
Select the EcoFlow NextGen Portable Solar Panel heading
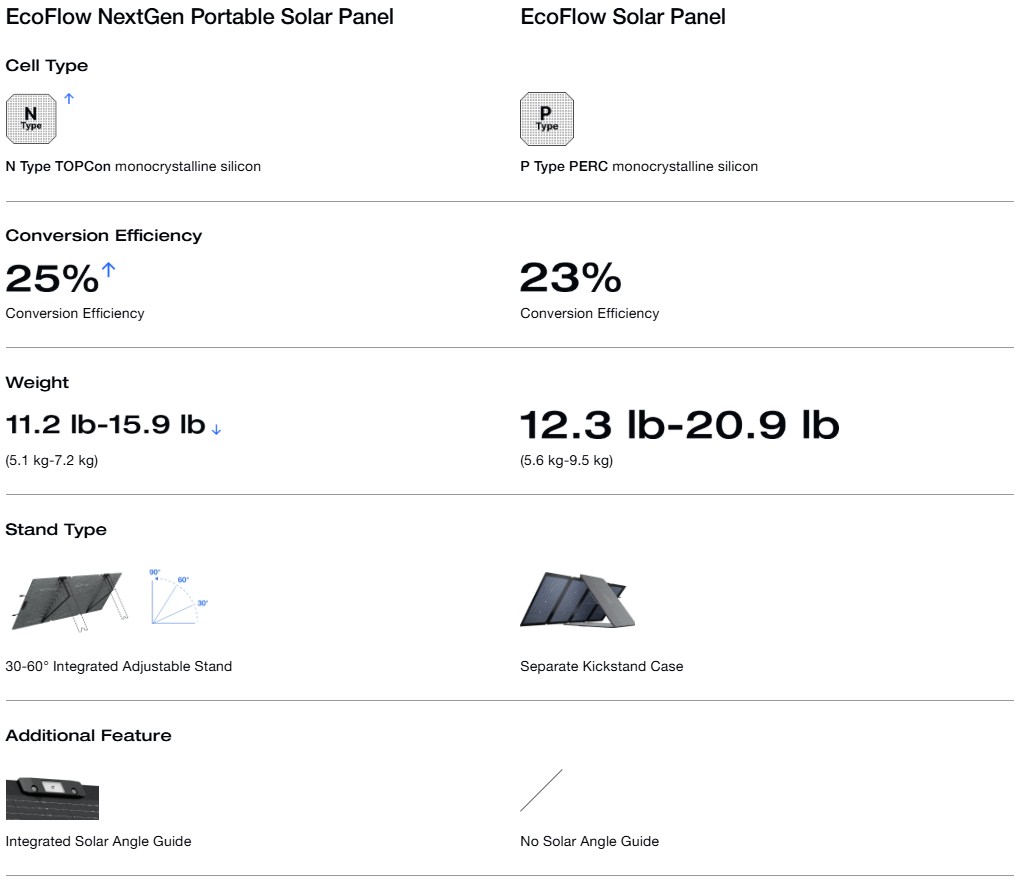[199, 17]
